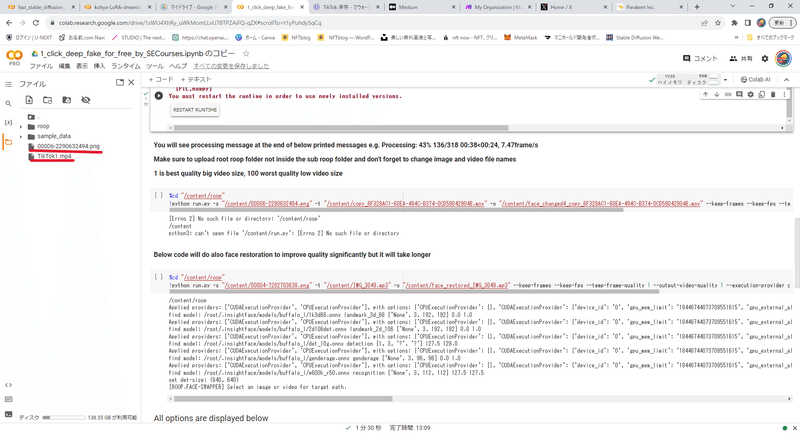Open the ツール menu

[x=155, y=66]
